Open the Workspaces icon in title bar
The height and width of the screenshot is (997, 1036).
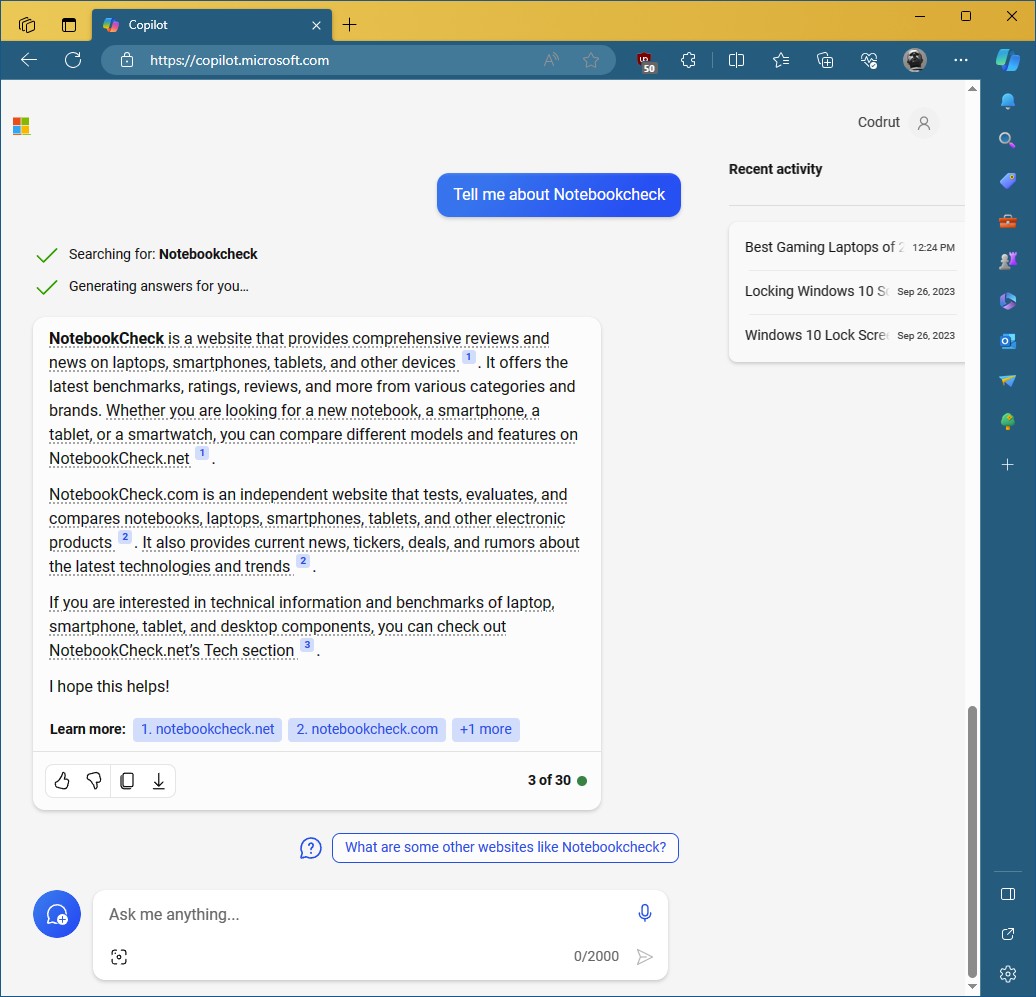tap(27, 25)
